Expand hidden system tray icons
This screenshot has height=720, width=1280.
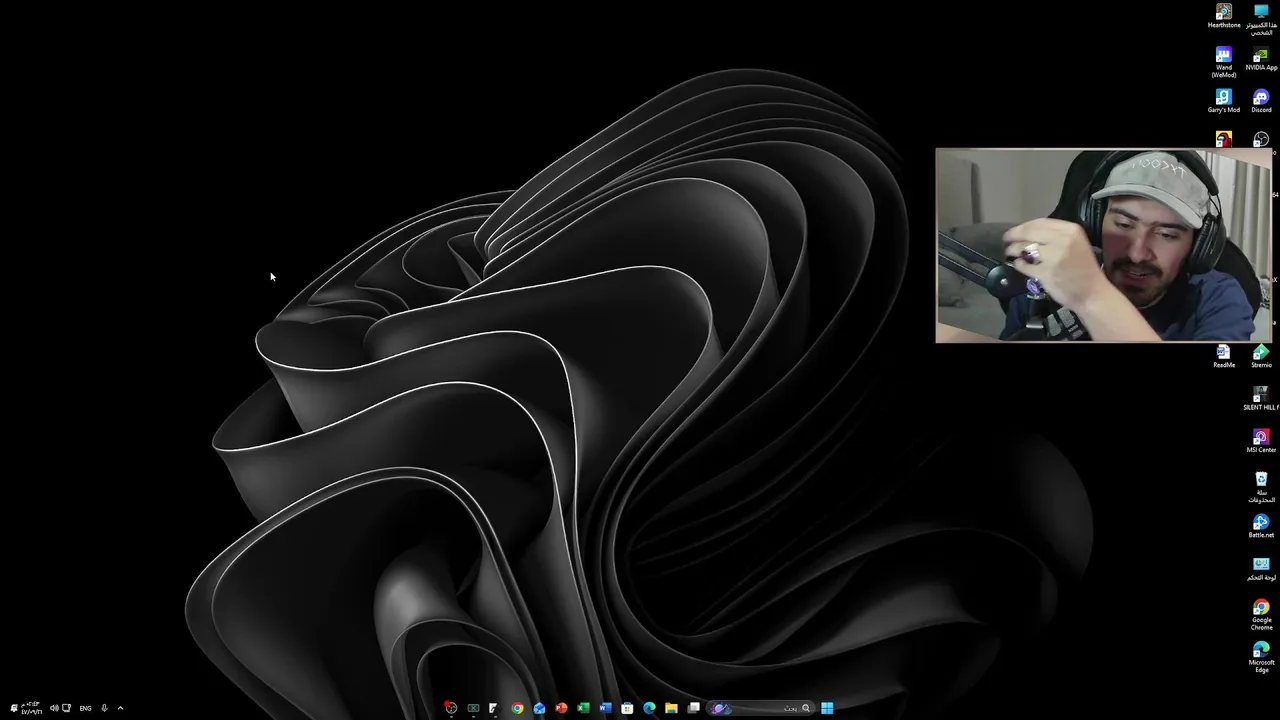click(x=120, y=708)
